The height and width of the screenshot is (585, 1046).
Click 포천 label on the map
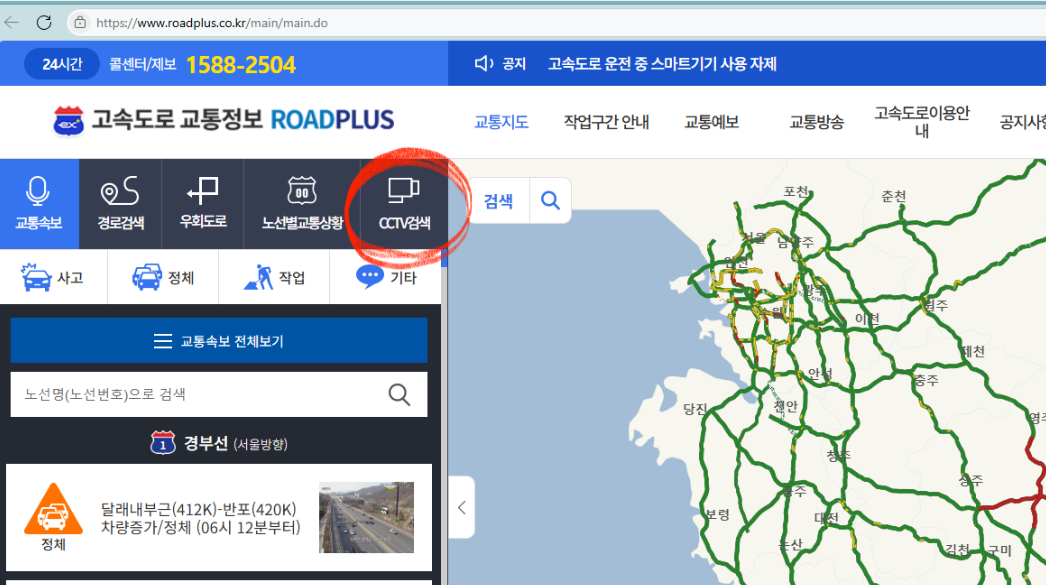tap(795, 191)
